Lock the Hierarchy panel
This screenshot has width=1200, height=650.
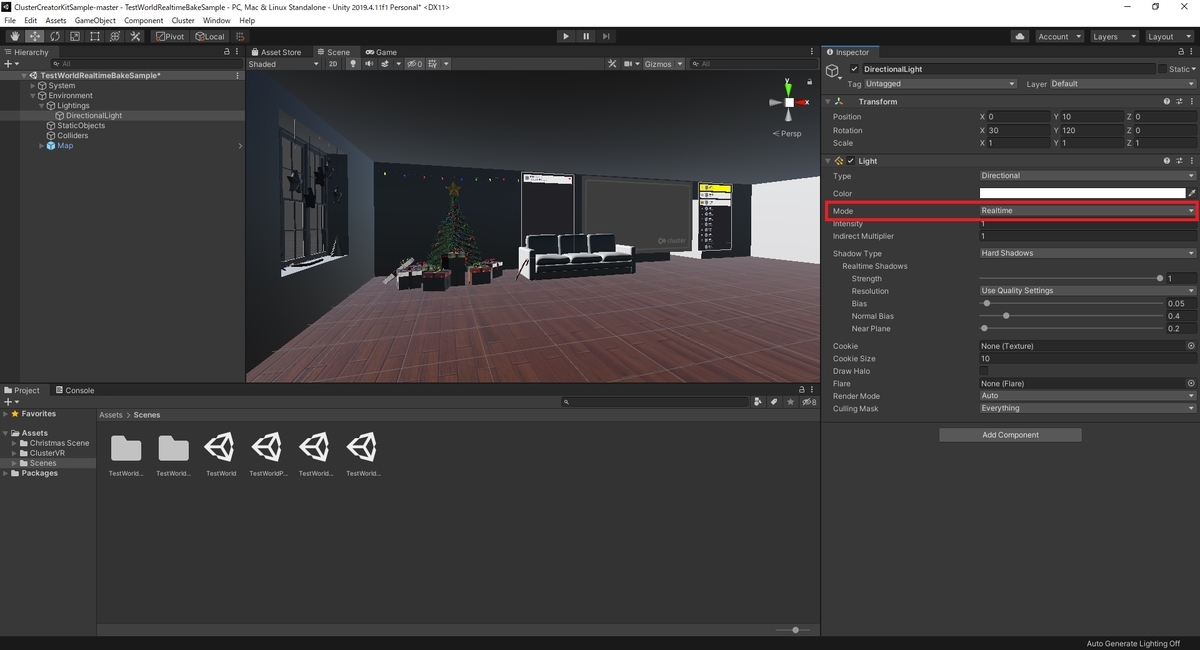tap(227, 52)
